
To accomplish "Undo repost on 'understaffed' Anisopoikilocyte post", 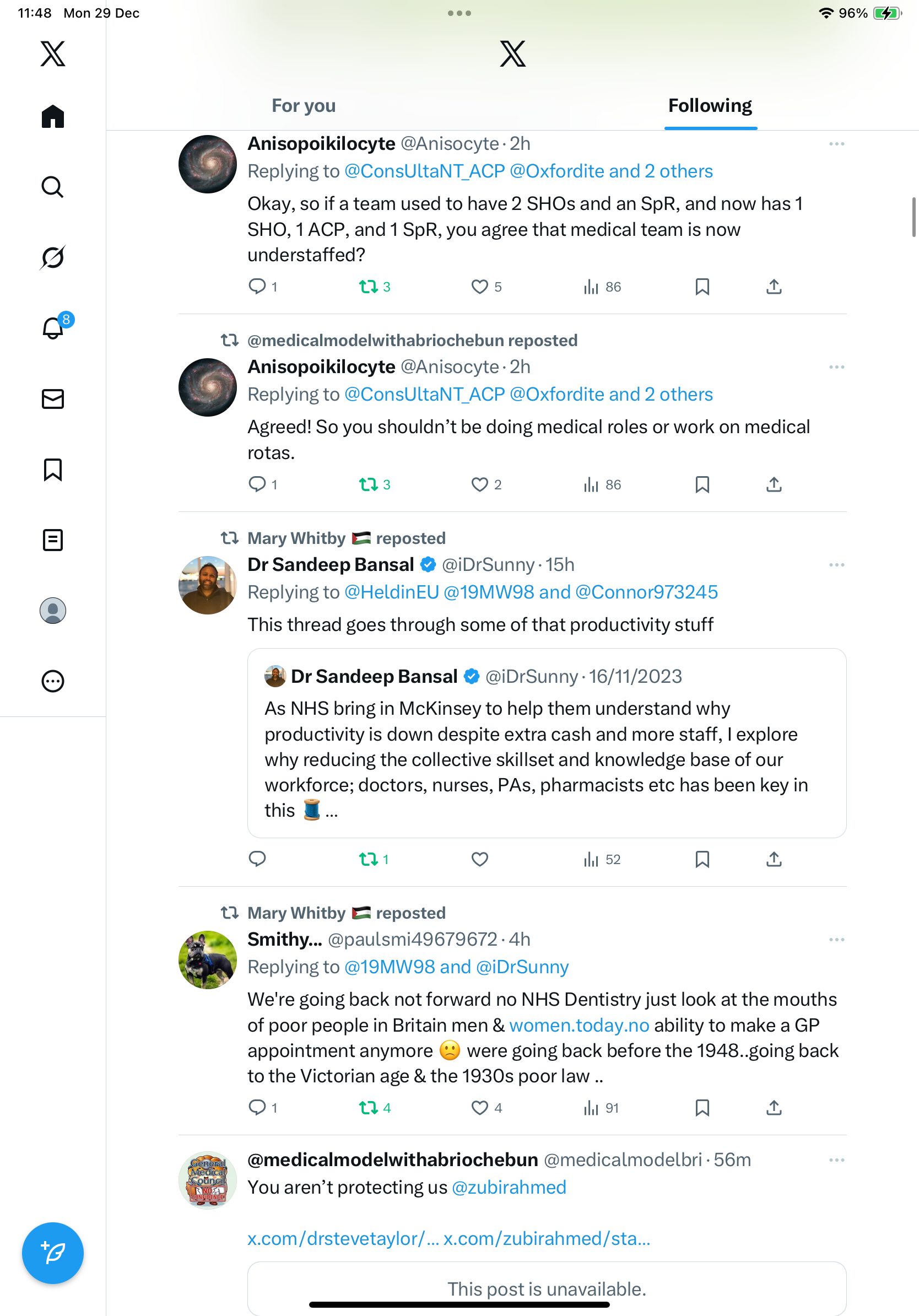I will pos(369,287).
